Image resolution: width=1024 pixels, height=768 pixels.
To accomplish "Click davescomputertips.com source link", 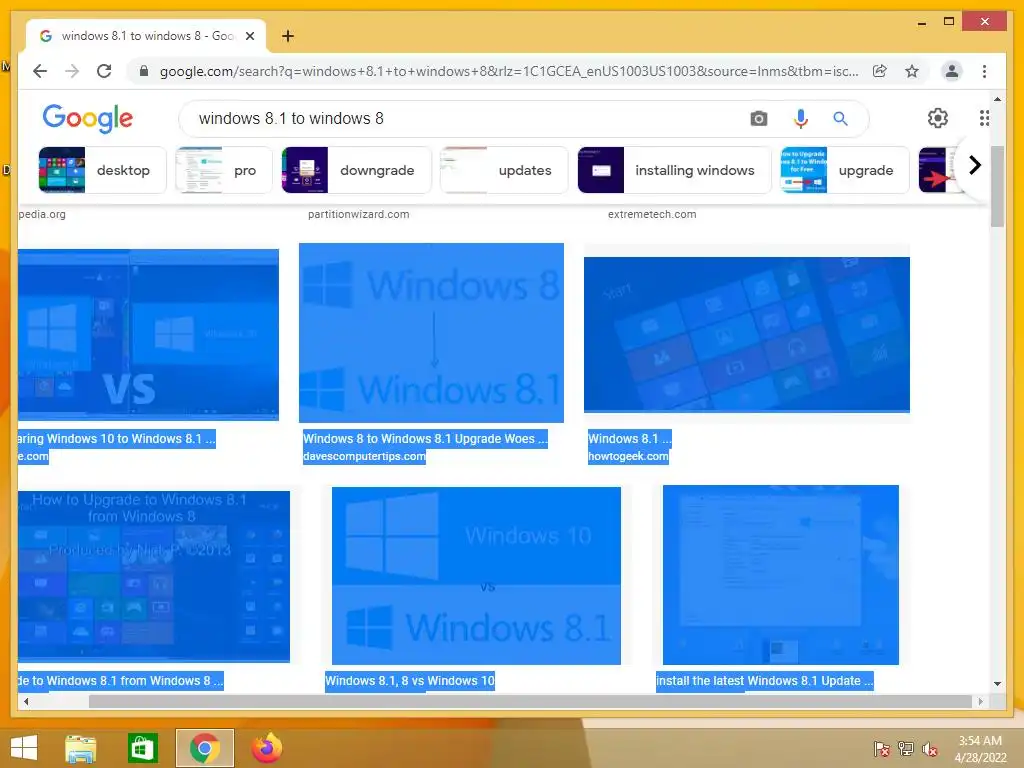I will 364,456.
